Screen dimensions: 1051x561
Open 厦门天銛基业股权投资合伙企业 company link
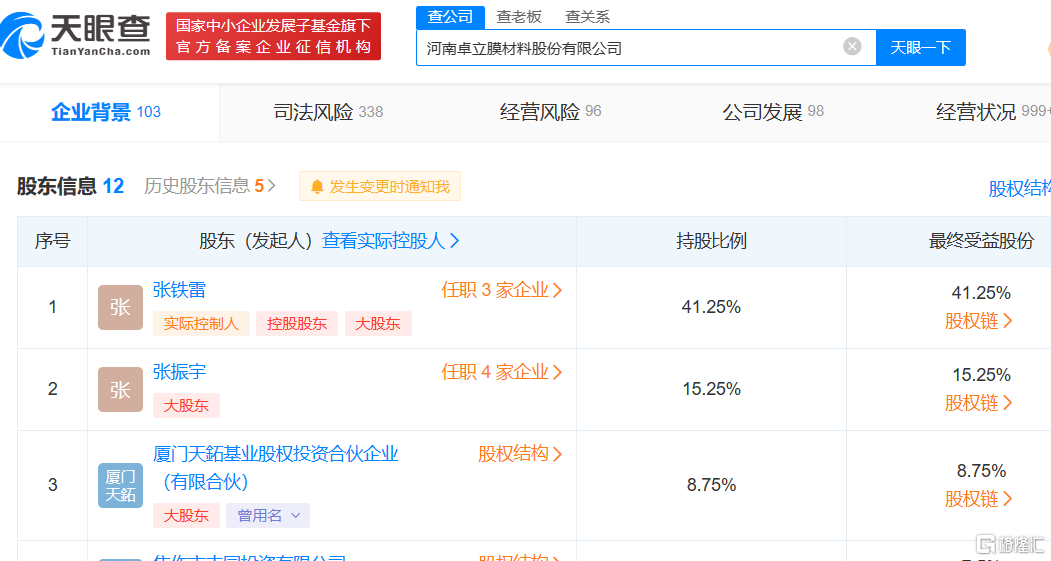pyautogui.click(x=275, y=467)
